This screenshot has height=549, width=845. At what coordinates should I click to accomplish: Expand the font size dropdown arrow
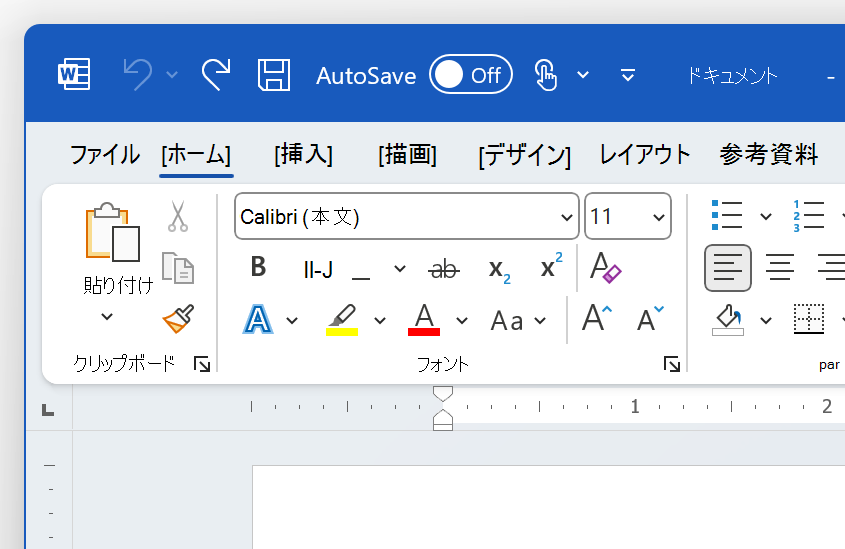coord(659,217)
